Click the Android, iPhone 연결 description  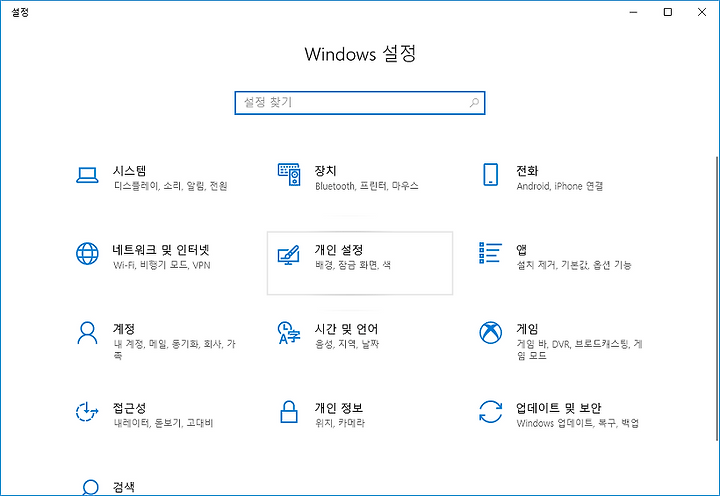point(560,186)
